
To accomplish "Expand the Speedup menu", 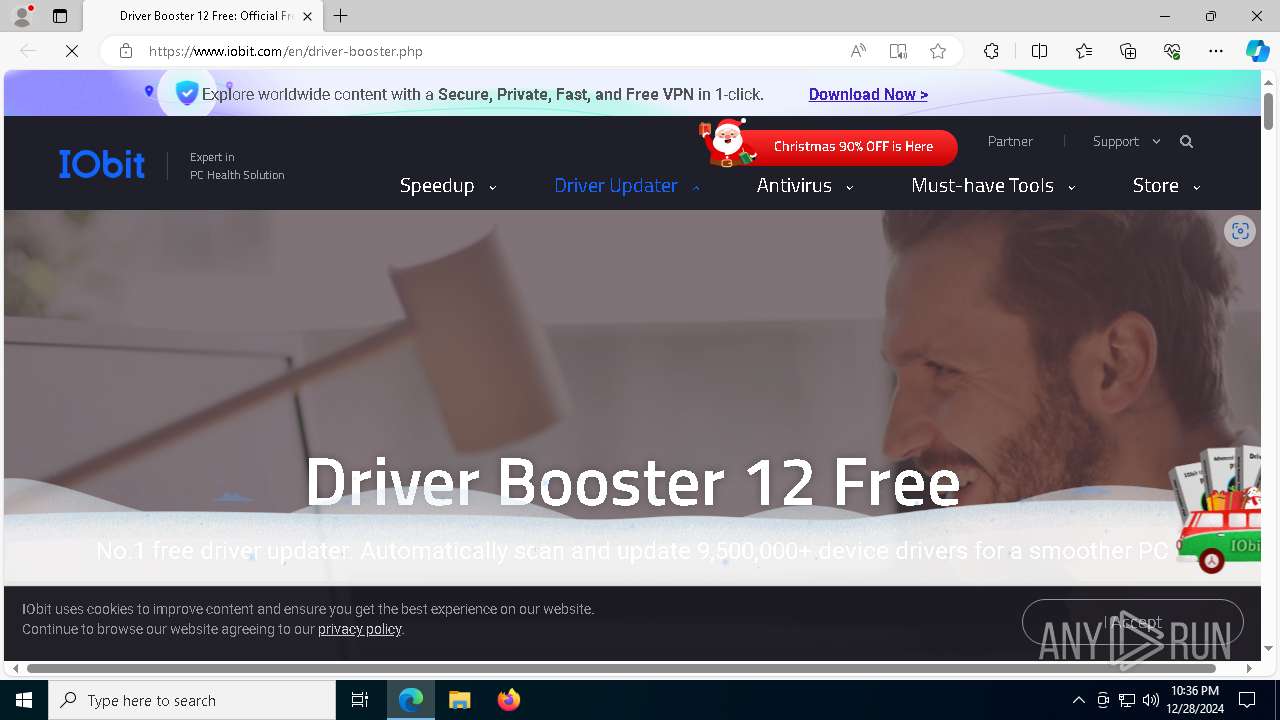I will tap(447, 185).
